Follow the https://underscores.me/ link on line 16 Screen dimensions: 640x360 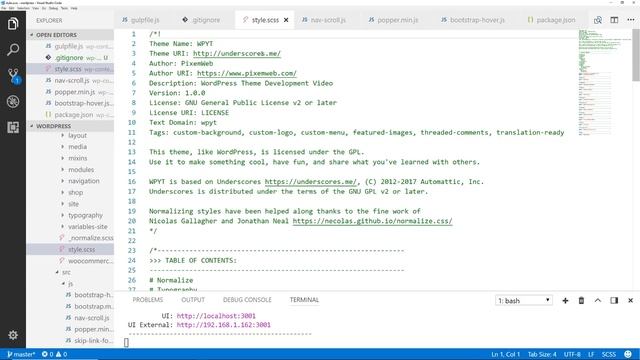point(311,182)
